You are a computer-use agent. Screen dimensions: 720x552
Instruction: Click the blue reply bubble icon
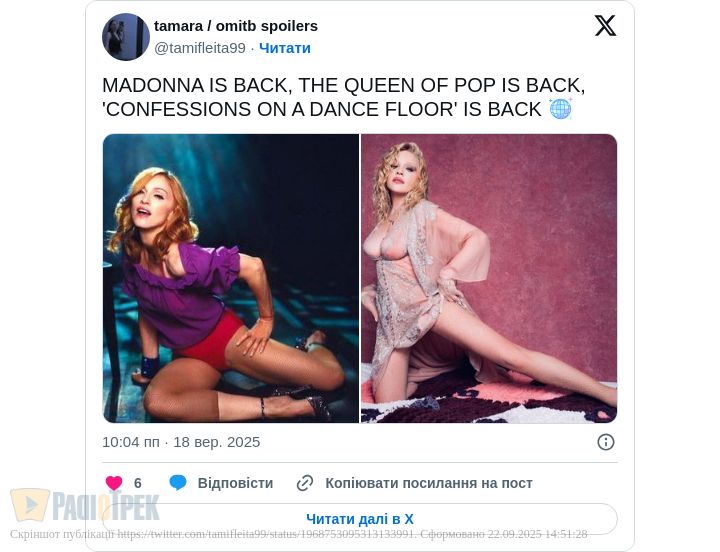coord(178,483)
